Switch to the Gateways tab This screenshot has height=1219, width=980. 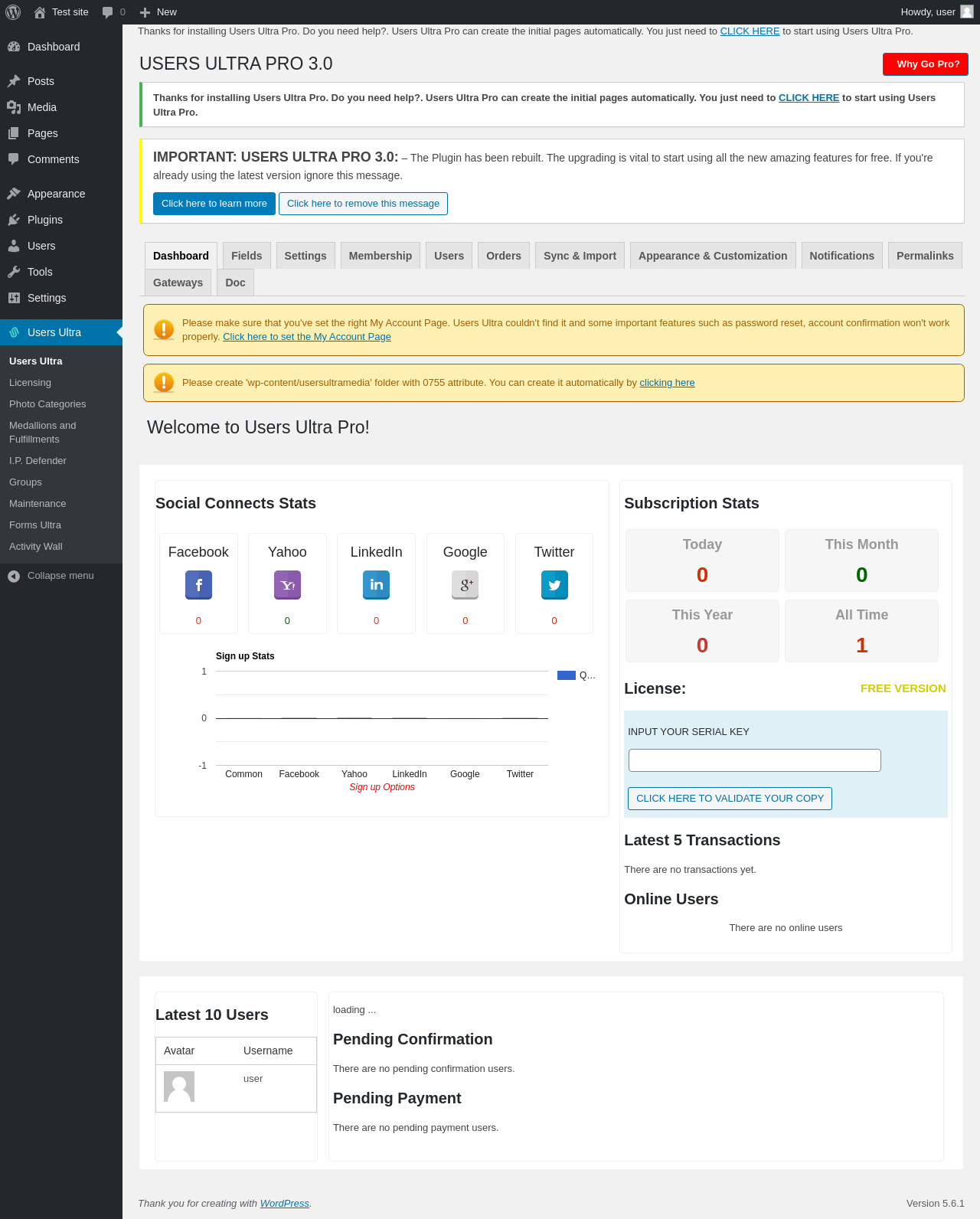(178, 283)
